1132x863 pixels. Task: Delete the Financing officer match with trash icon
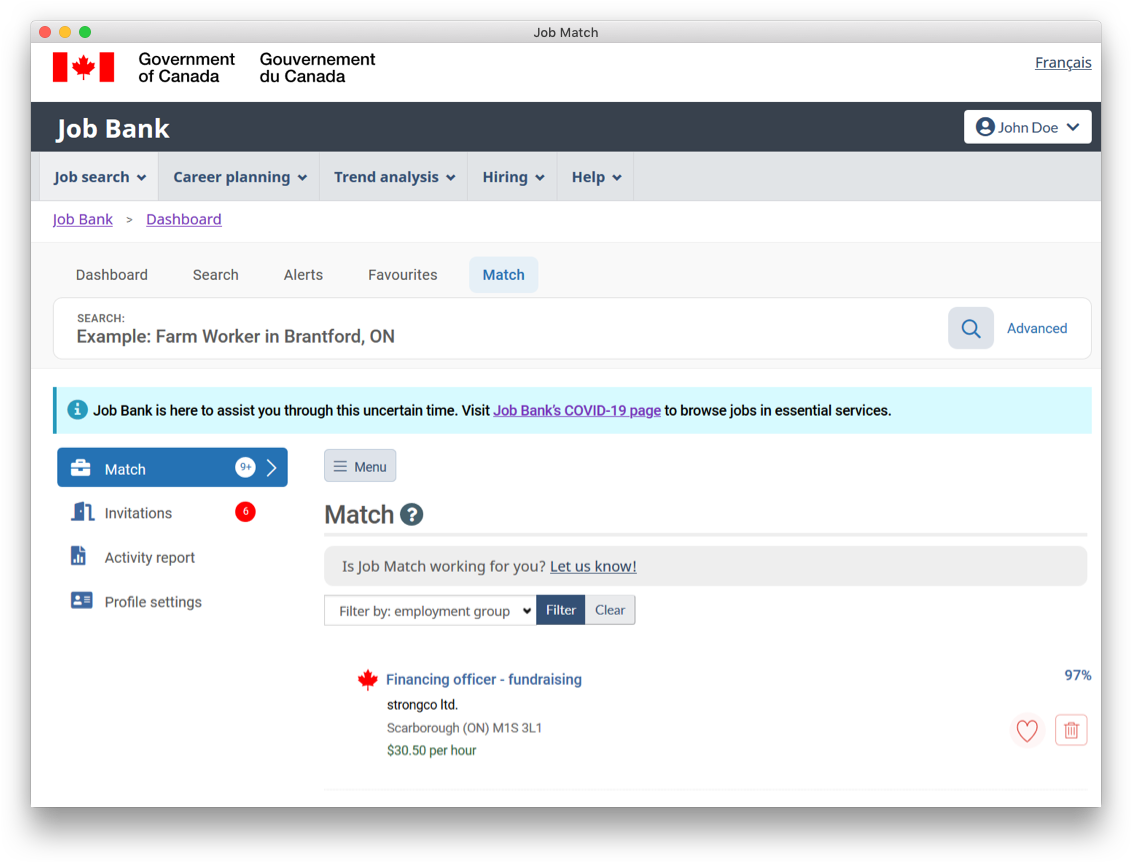(x=1071, y=731)
